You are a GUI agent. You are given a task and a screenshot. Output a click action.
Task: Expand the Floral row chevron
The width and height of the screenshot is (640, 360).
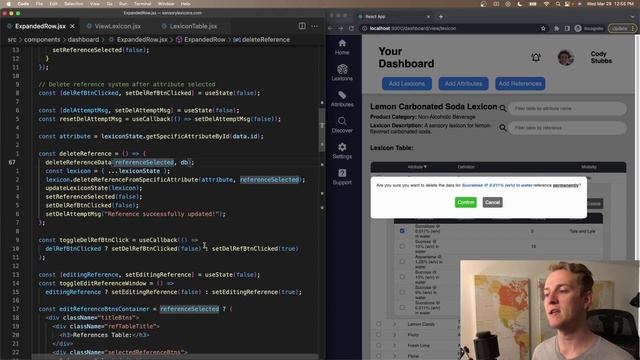pos(395,356)
